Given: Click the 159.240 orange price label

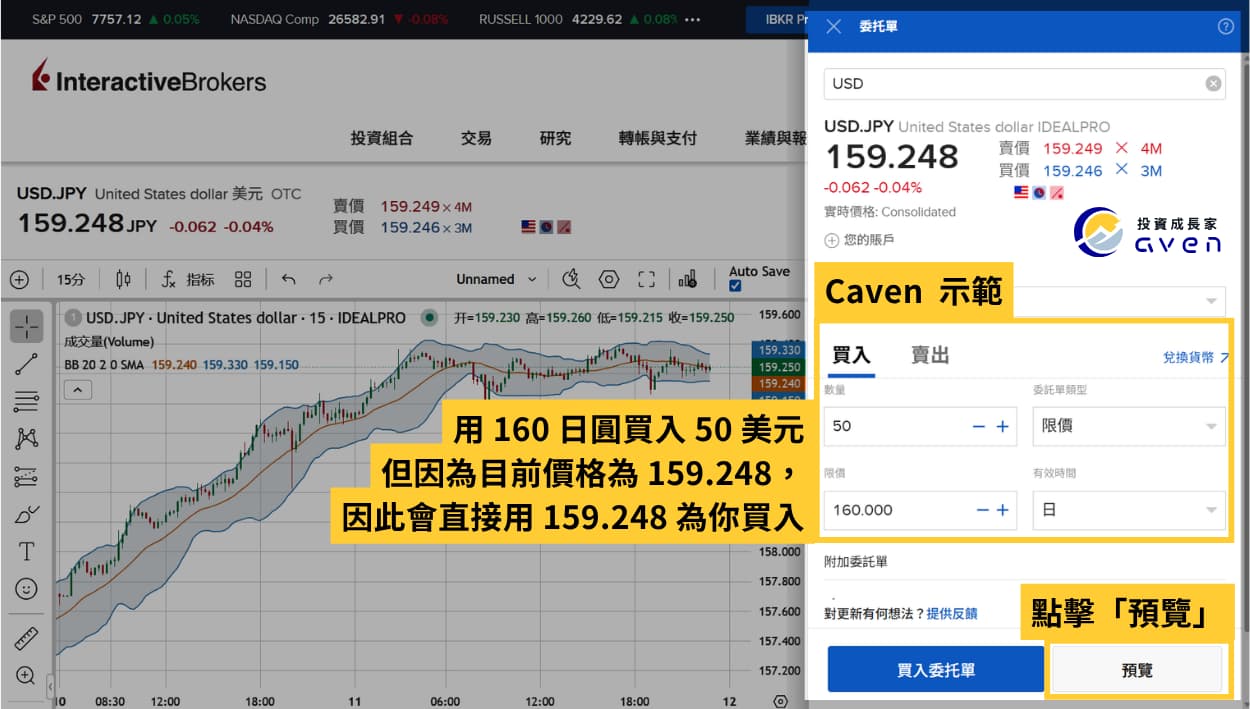Looking at the screenshot, I should [x=778, y=383].
